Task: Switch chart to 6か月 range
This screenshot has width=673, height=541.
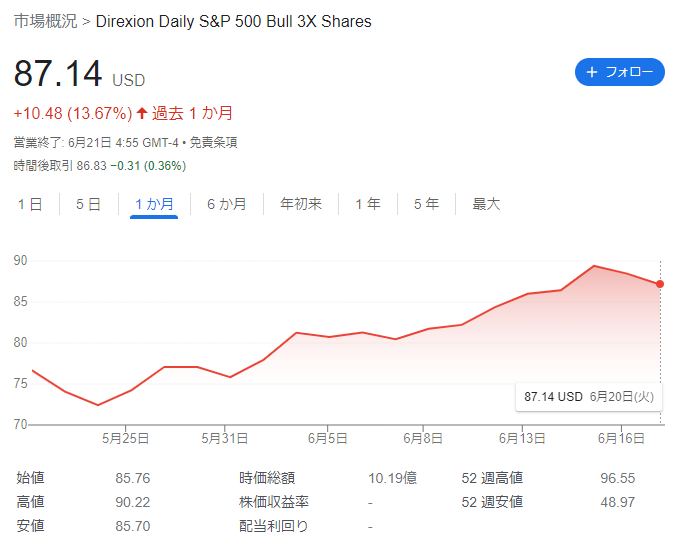Action: coord(227,204)
